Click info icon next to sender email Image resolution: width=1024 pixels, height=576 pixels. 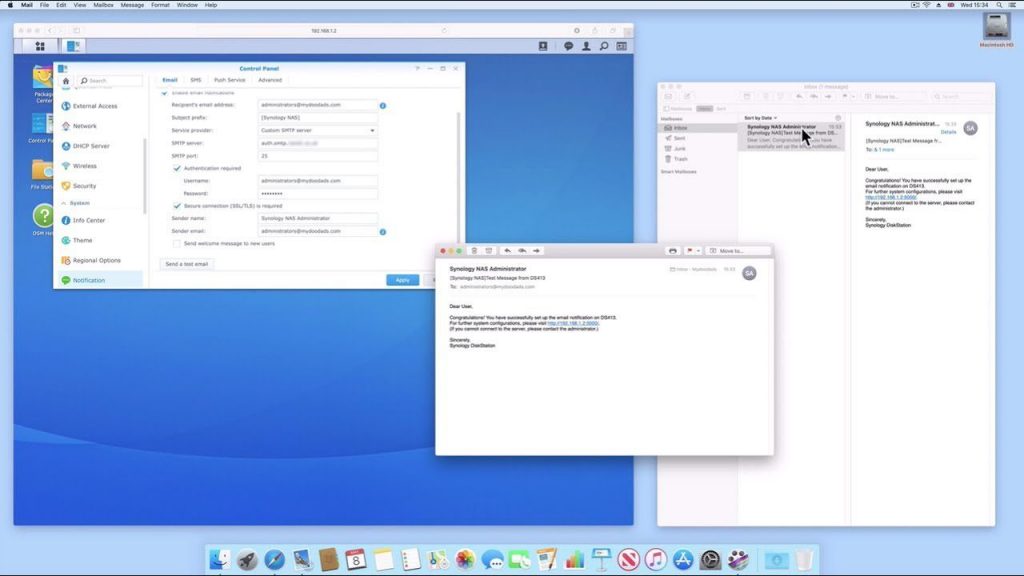(x=383, y=232)
